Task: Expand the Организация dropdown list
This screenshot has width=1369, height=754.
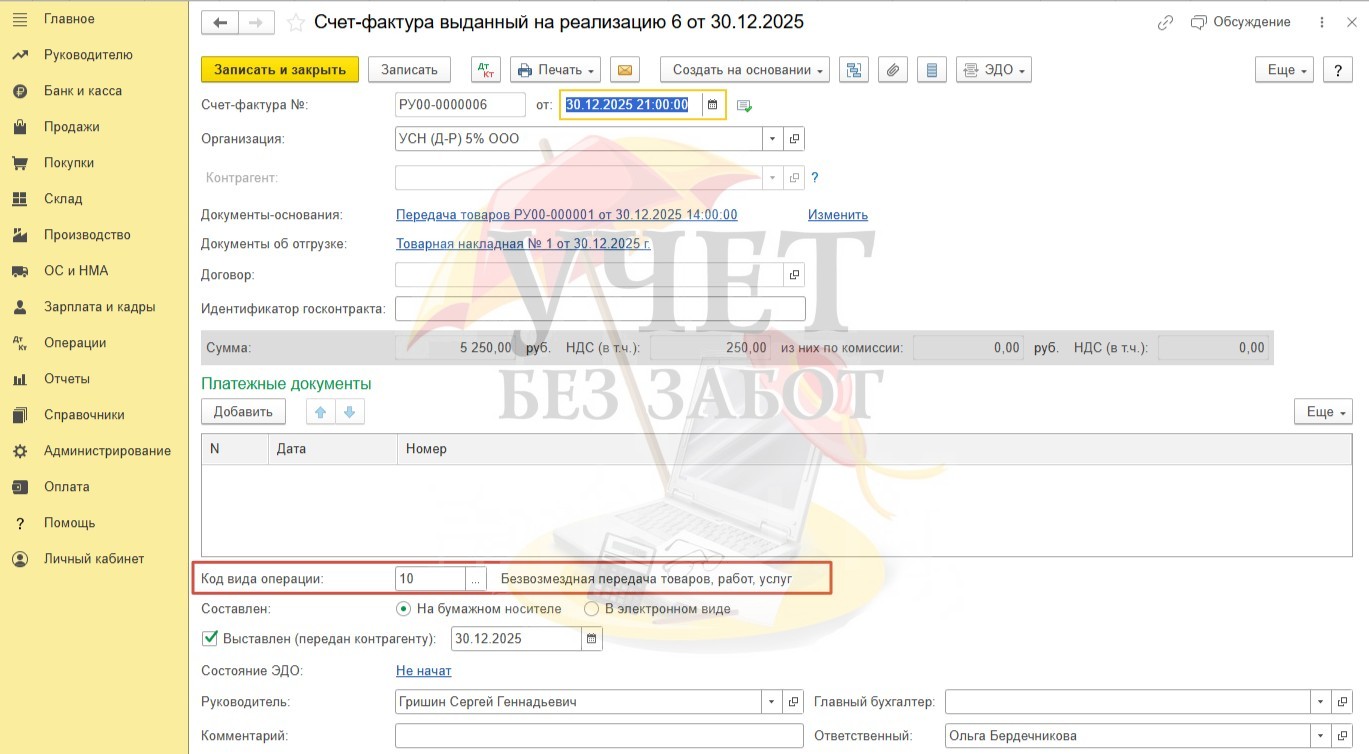Action: coord(773,139)
